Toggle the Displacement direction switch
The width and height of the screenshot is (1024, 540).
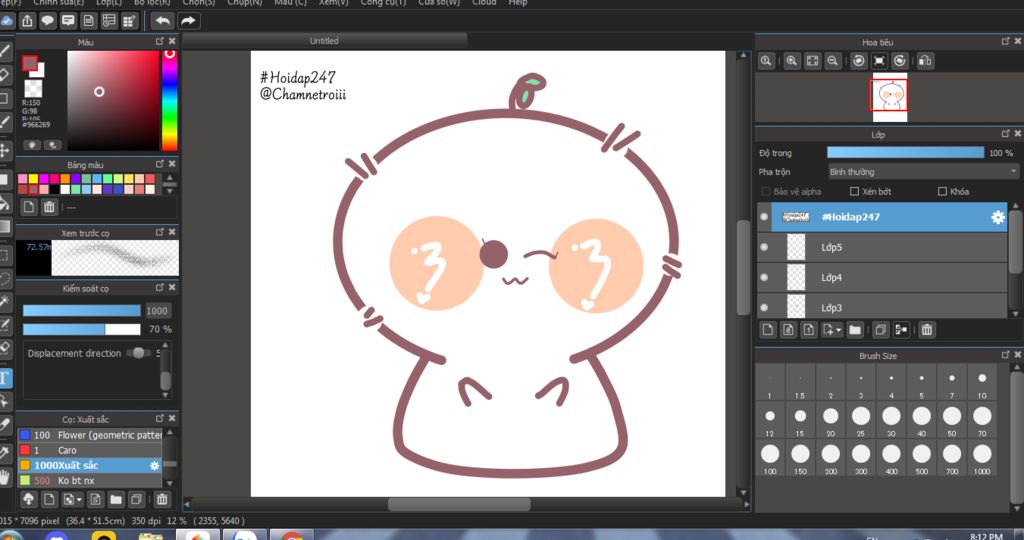coord(138,353)
